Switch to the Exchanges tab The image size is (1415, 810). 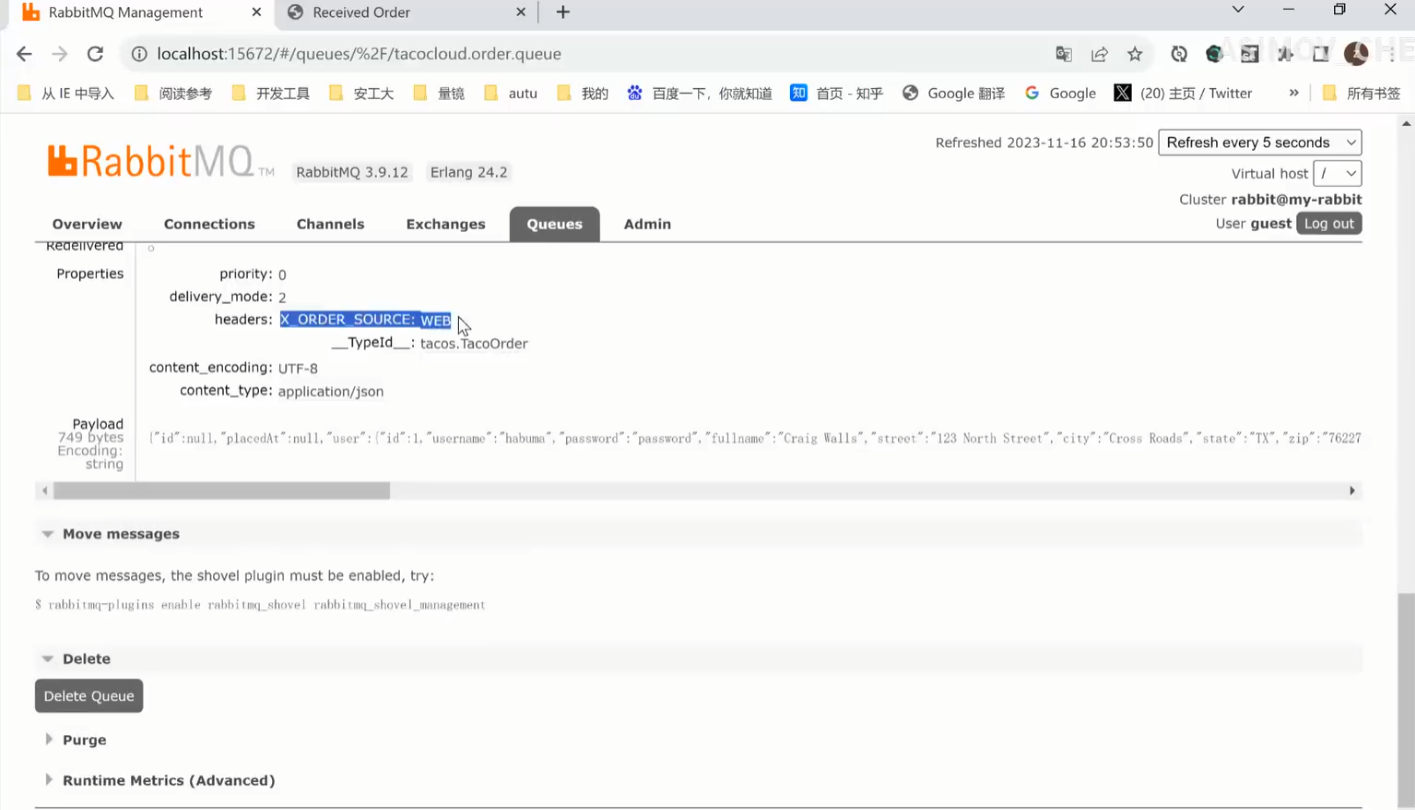pyautogui.click(x=445, y=224)
